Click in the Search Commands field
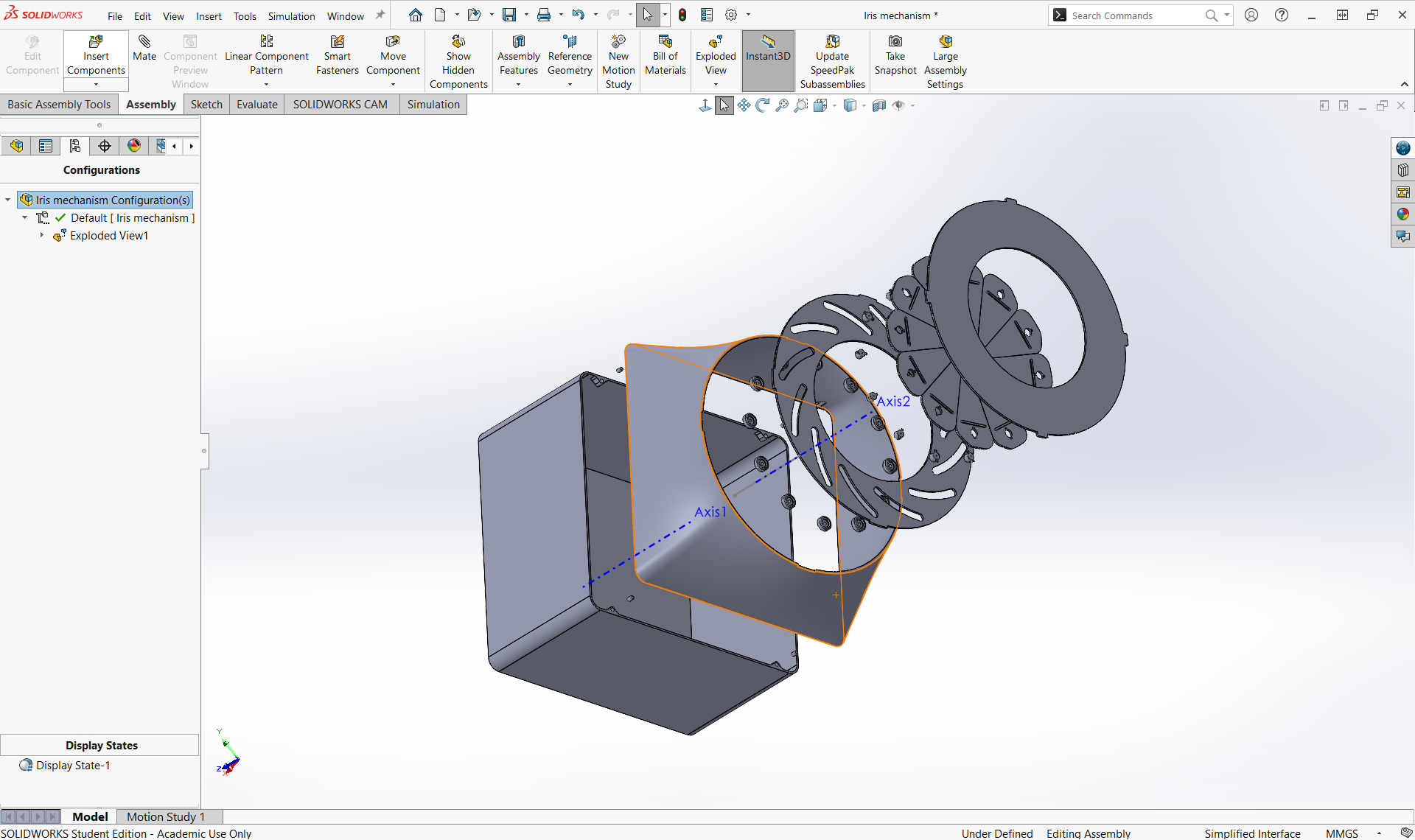 tap(1137, 15)
